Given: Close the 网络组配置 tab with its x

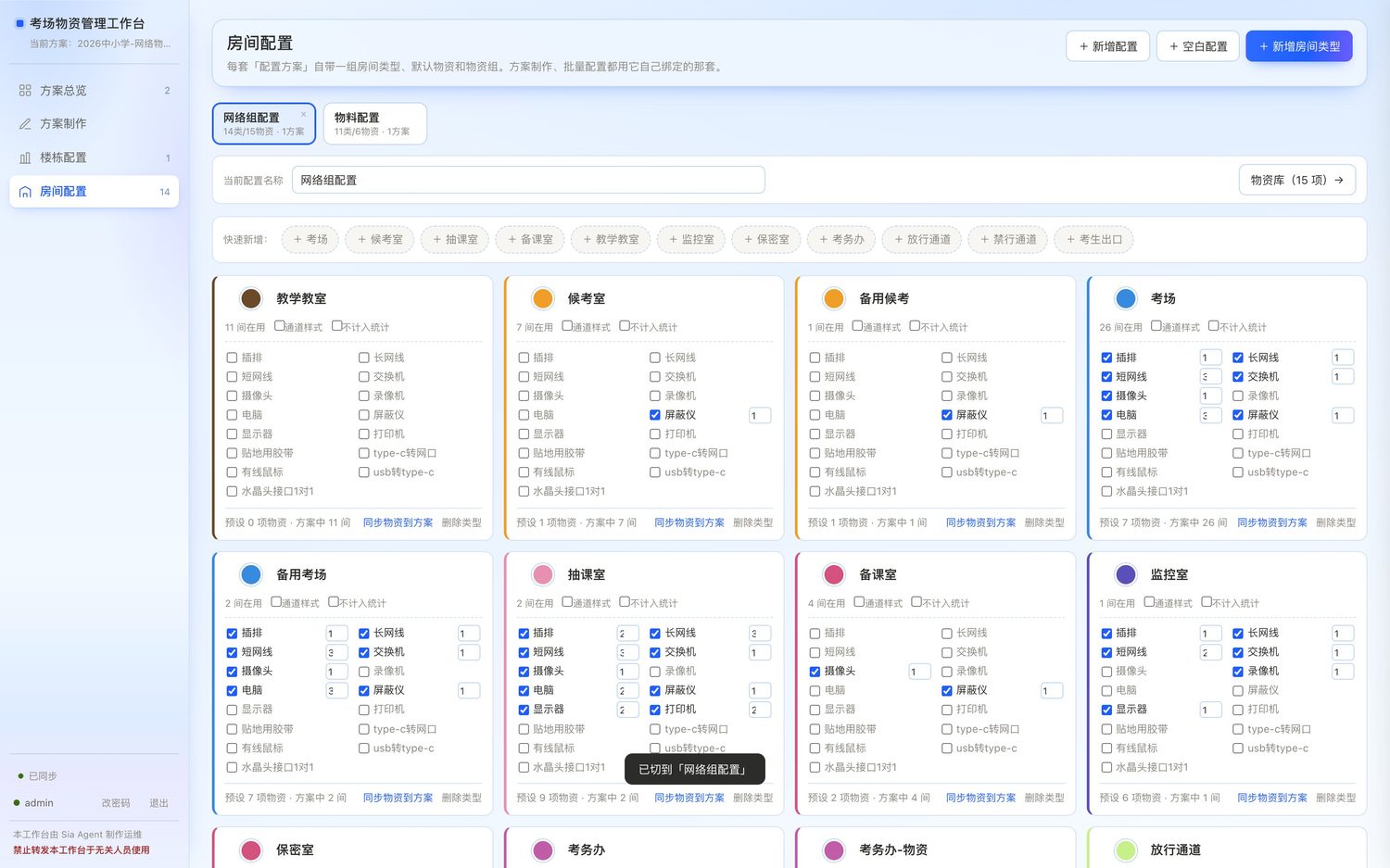Looking at the screenshot, I should point(303,115).
